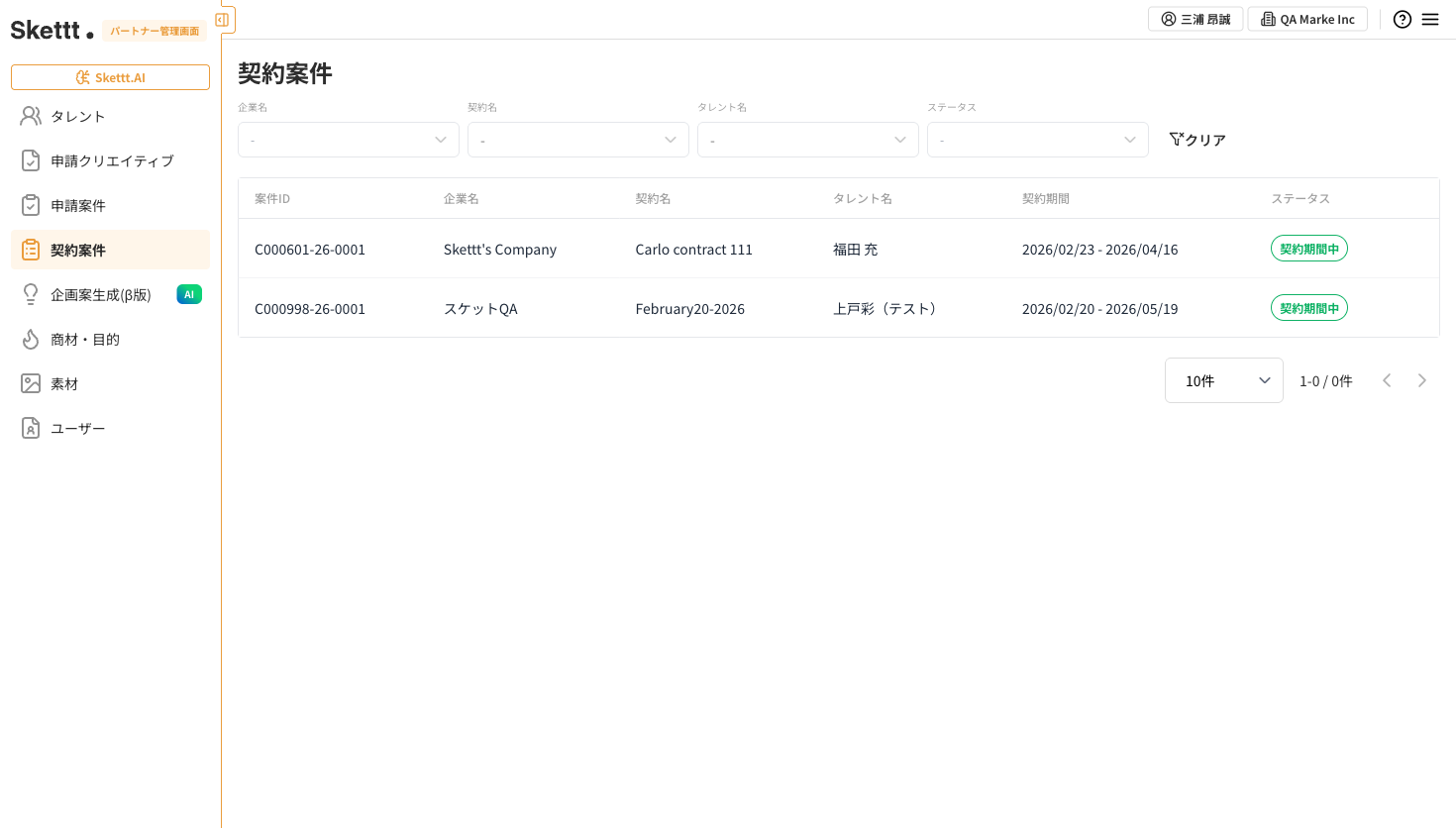Screen dimensions: 1456x828
Task: Open the help question mark icon
Action: click(1402, 20)
